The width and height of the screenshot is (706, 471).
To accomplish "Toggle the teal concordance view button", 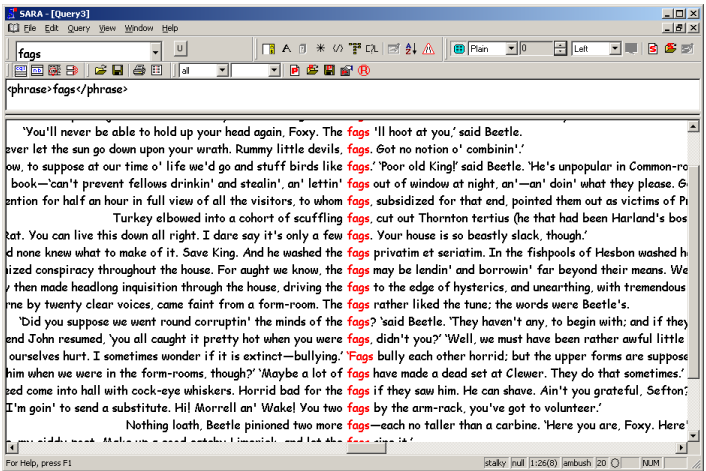I will pyautogui.click(x=458, y=49).
